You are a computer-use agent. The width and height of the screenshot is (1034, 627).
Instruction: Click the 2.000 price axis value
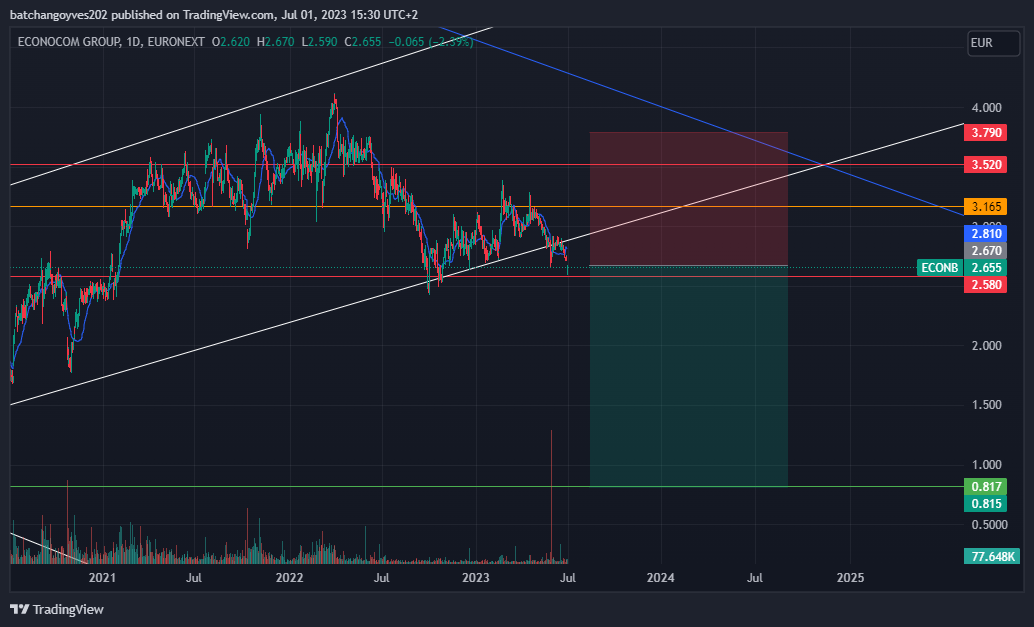click(x=987, y=345)
